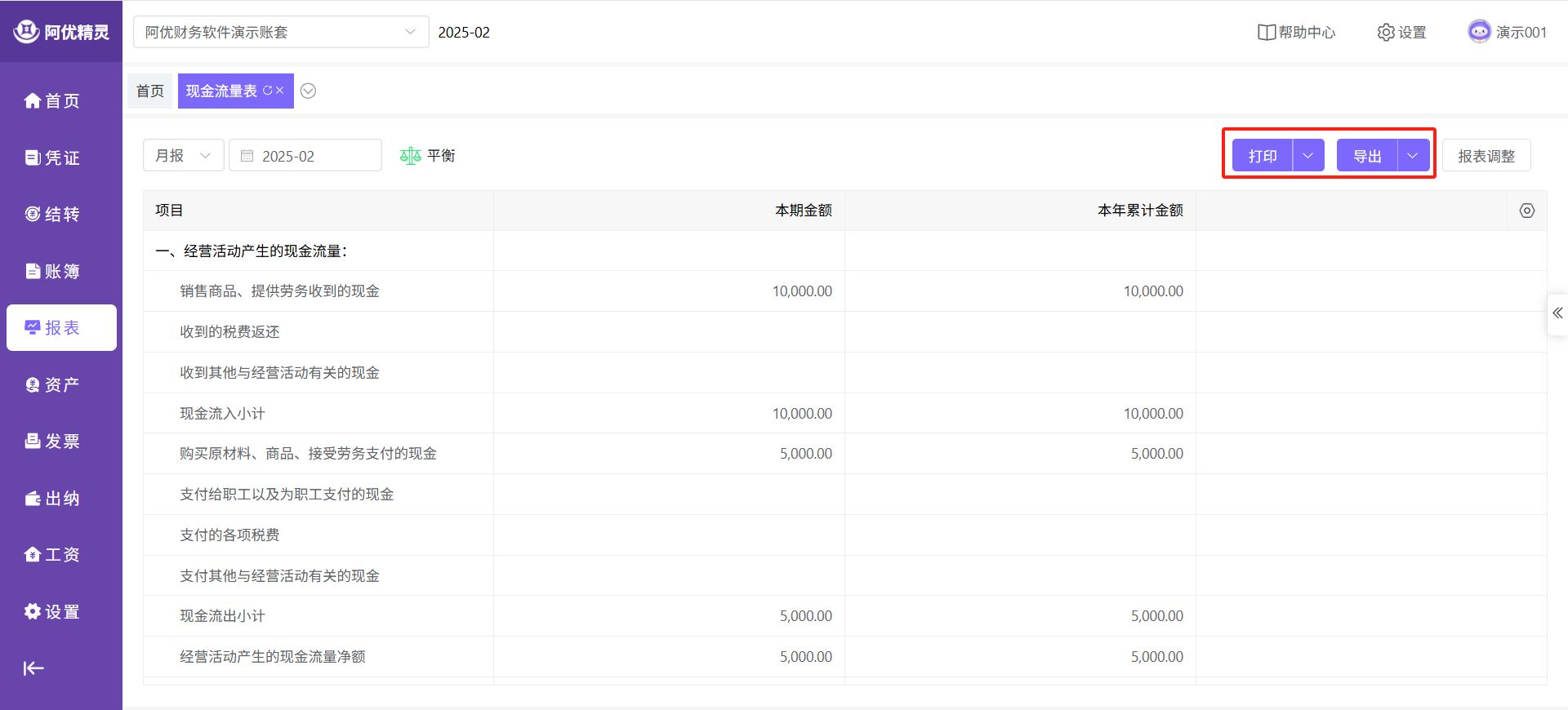Click the 平衡 balance check button

tap(427, 156)
